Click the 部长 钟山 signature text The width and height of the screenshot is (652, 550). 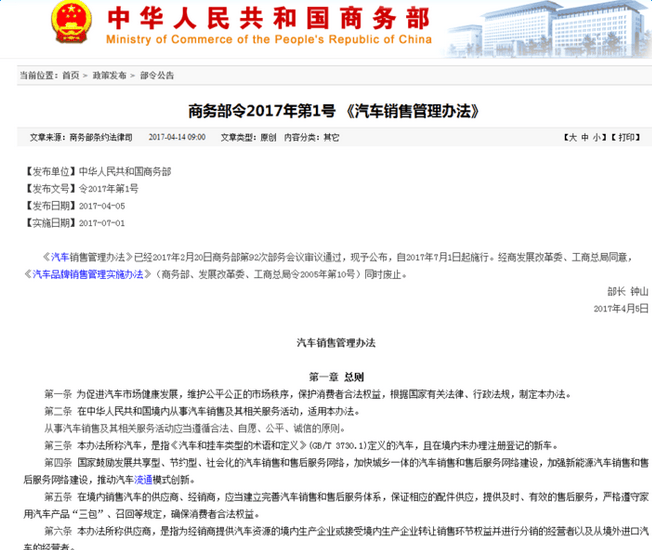[628, 291]
